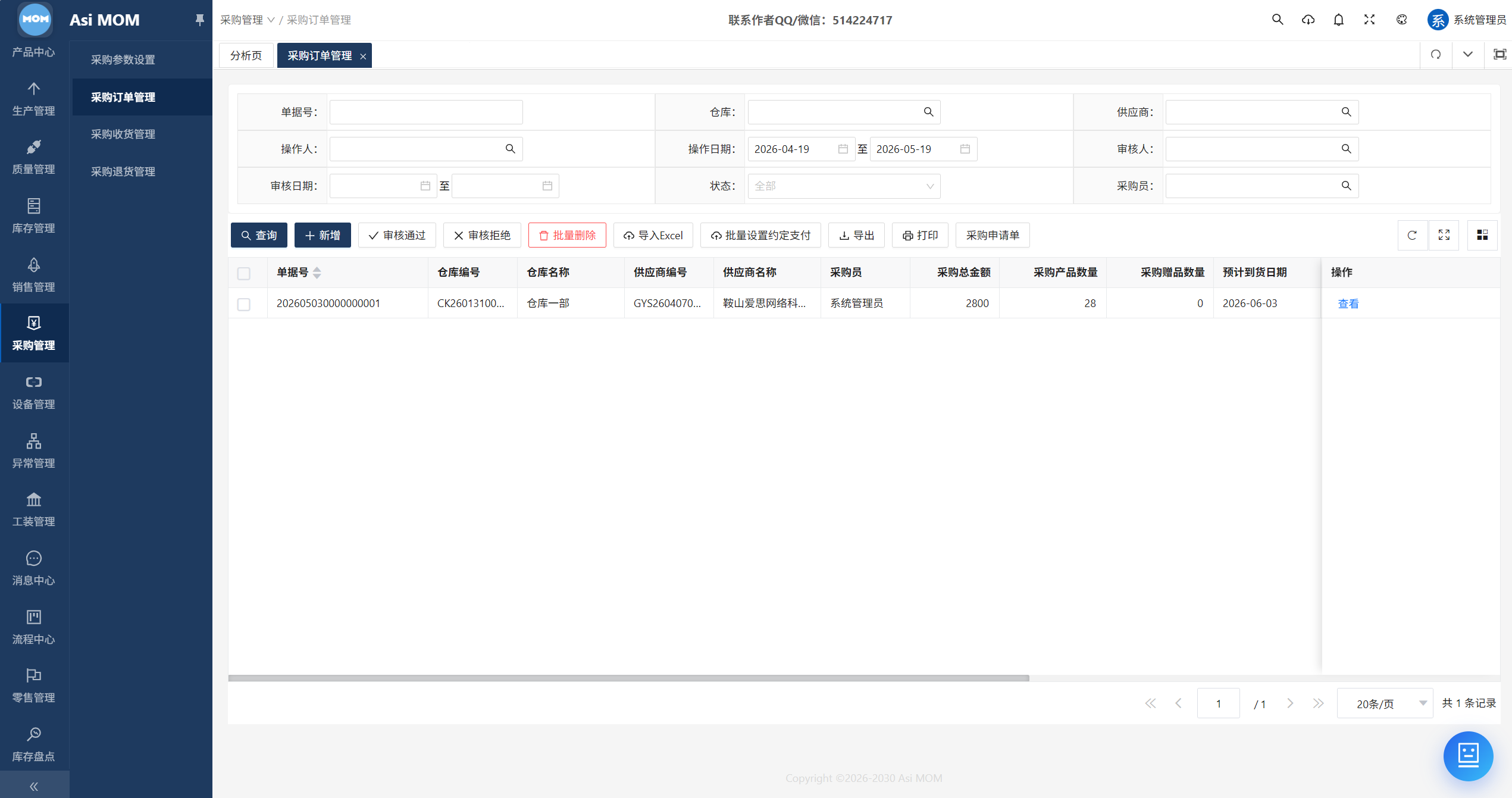Open 生产管理 in sidebar

(x=34, y=99)
